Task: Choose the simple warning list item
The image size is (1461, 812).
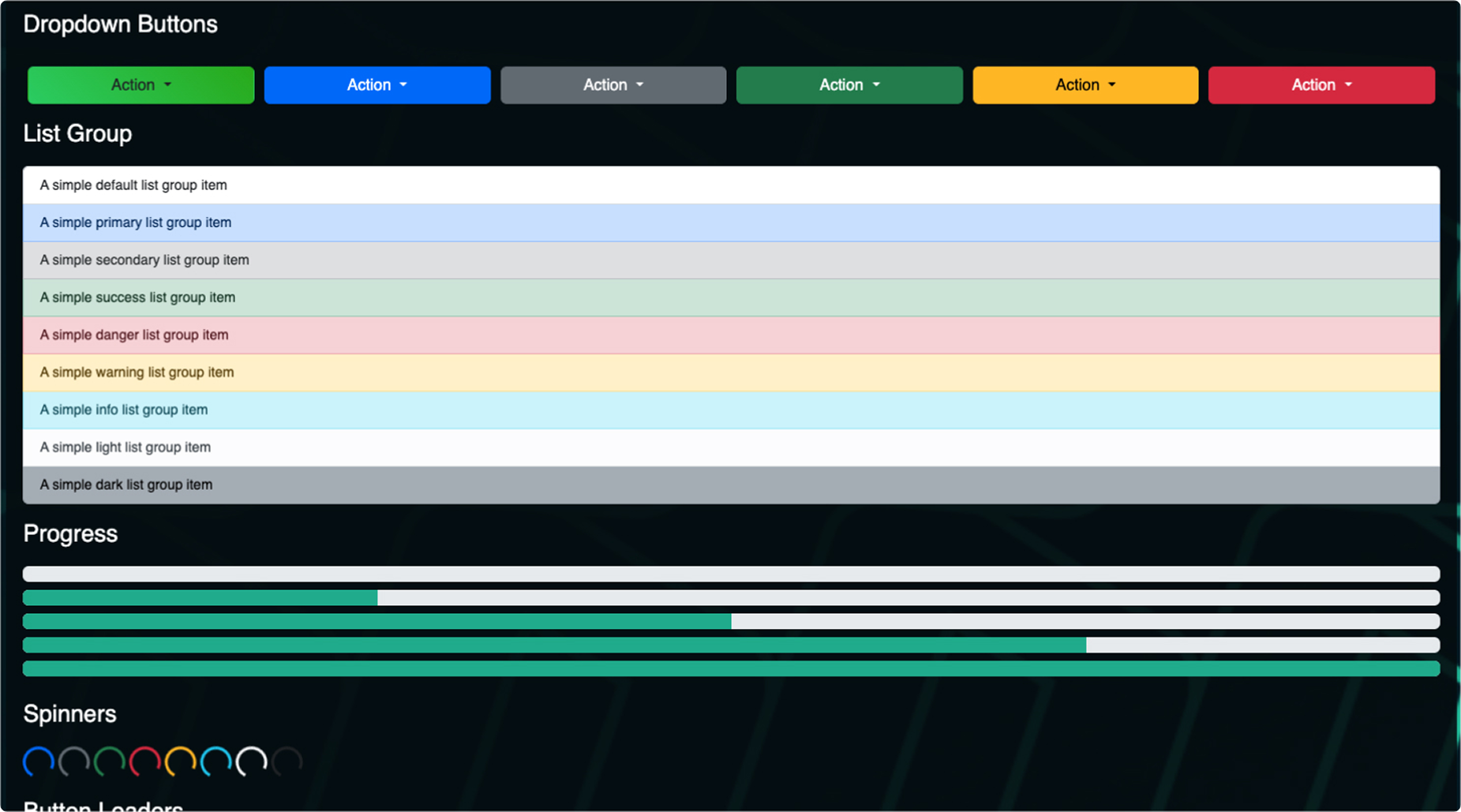Action: point(731,372)
